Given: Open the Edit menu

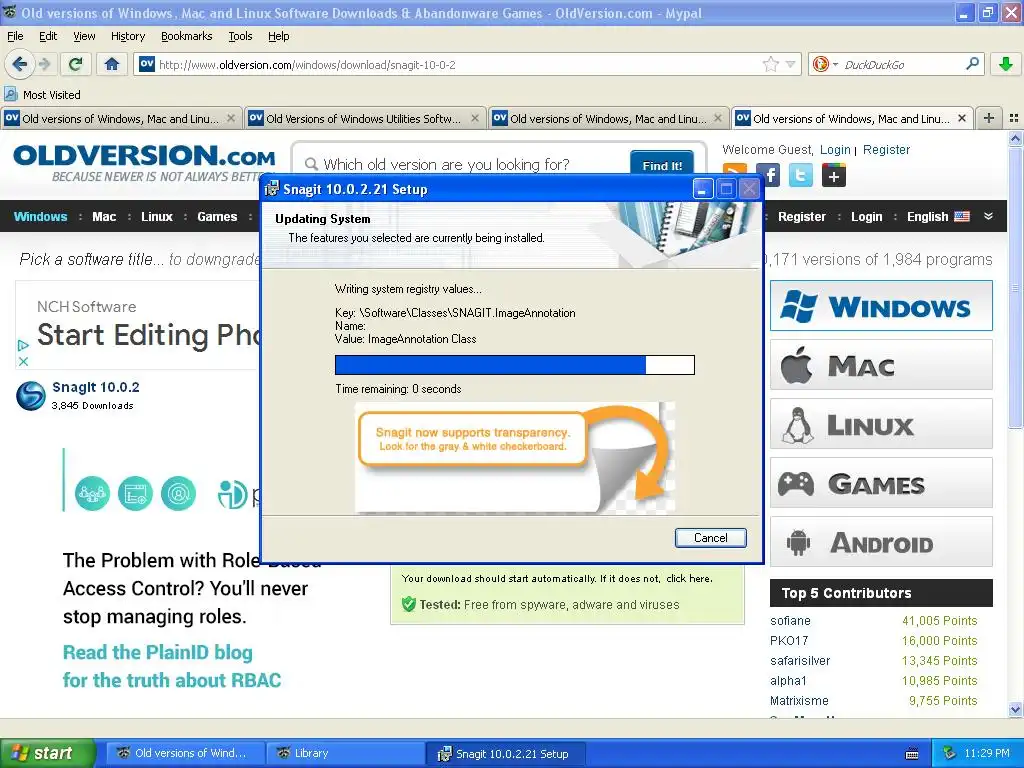Looking at the screenshot, I should tap(48, 36).
